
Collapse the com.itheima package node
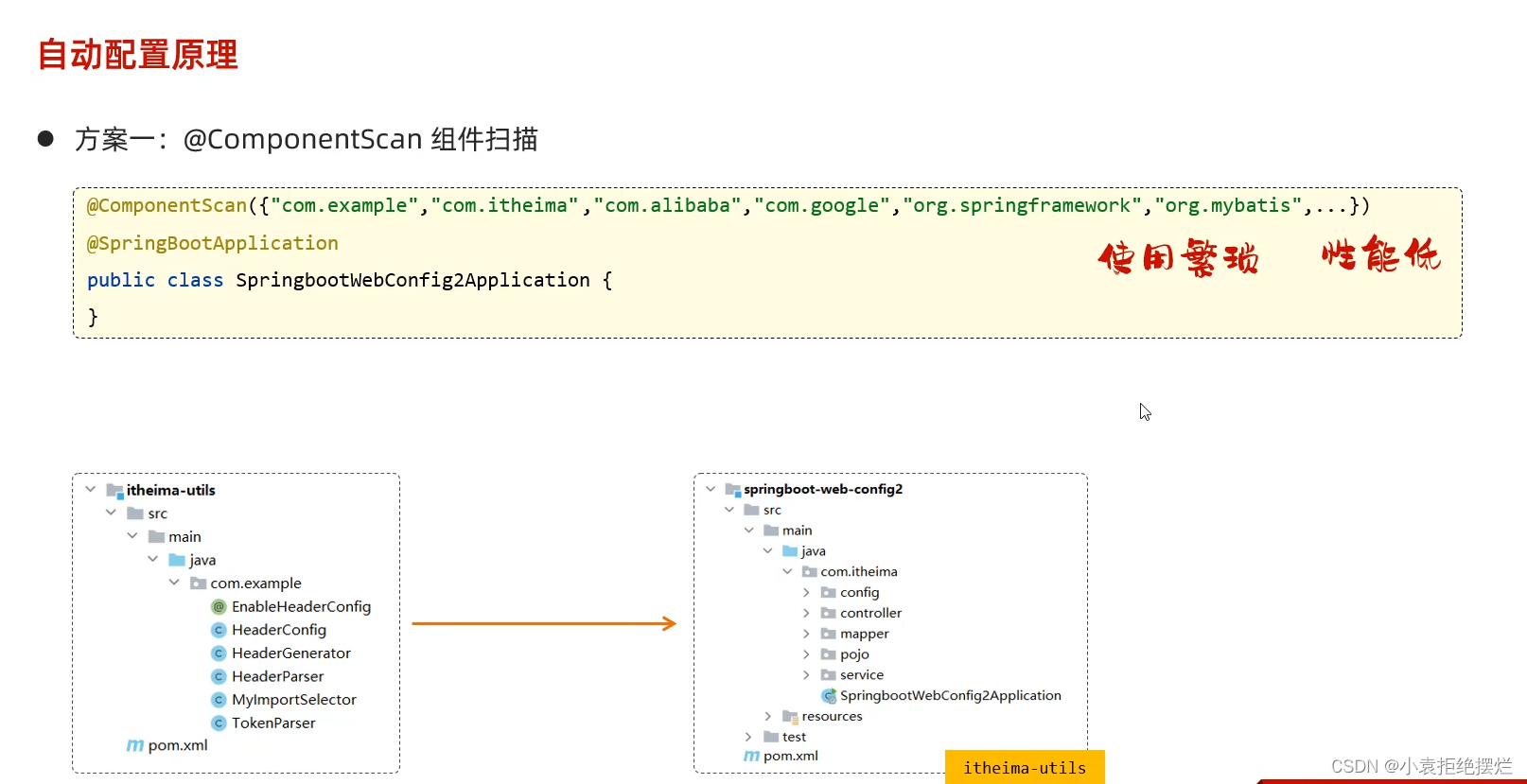[787, 571]
